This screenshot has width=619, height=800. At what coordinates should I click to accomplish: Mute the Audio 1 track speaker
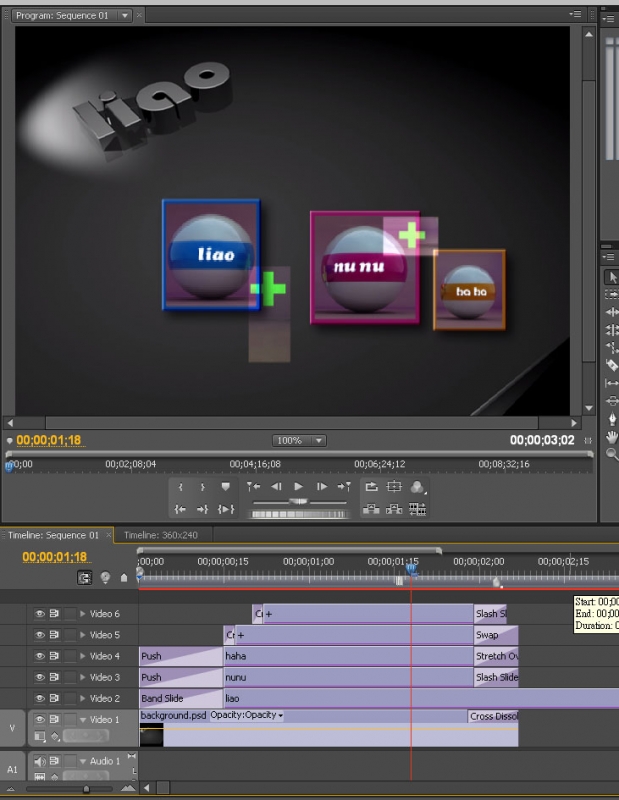pos(40,762)
